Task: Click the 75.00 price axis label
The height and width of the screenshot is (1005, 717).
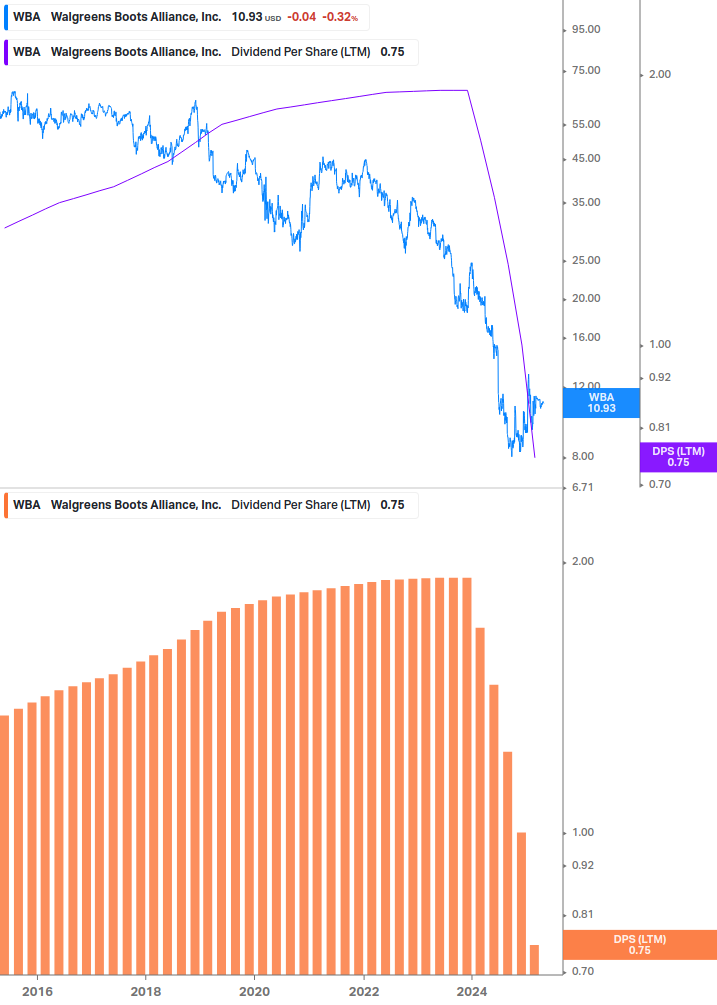Action: coord(586,71)
